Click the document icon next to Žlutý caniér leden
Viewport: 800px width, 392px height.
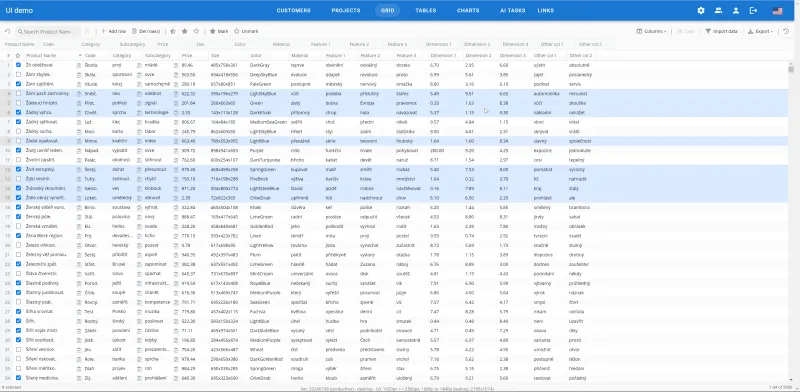(x=79, y=151)
